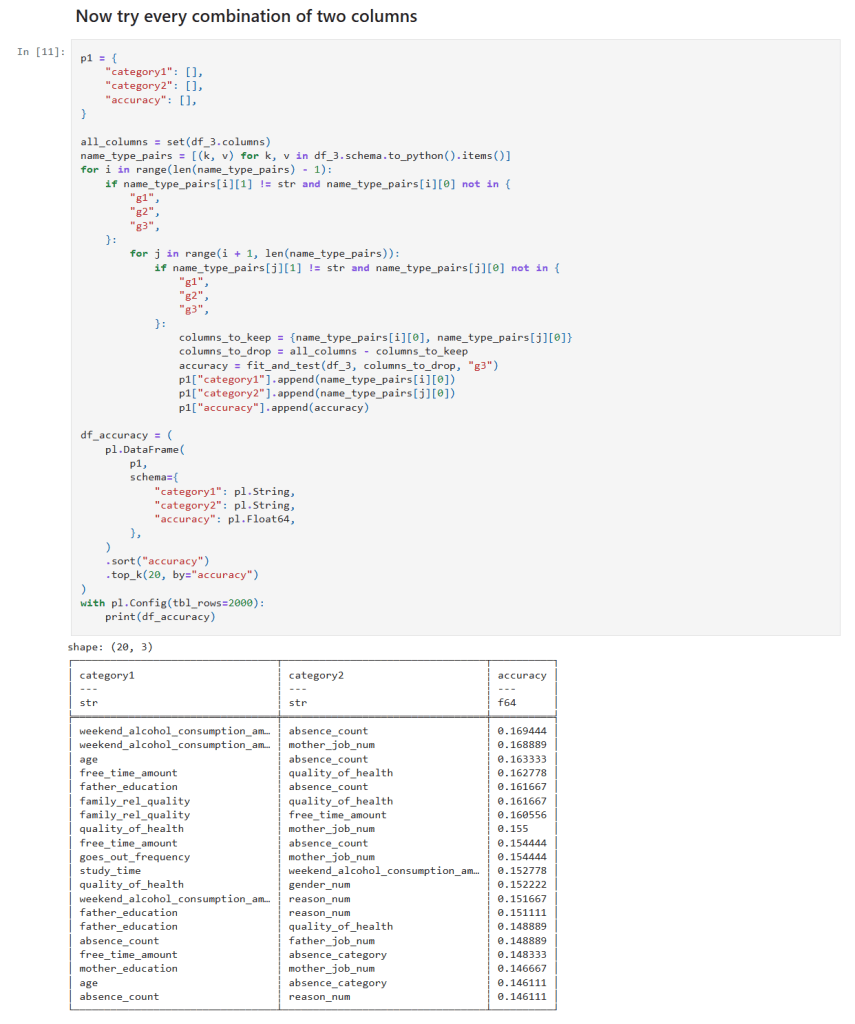Click the category2 column header in output table
Screen dimensions: 855x1024
click(316, 675)
